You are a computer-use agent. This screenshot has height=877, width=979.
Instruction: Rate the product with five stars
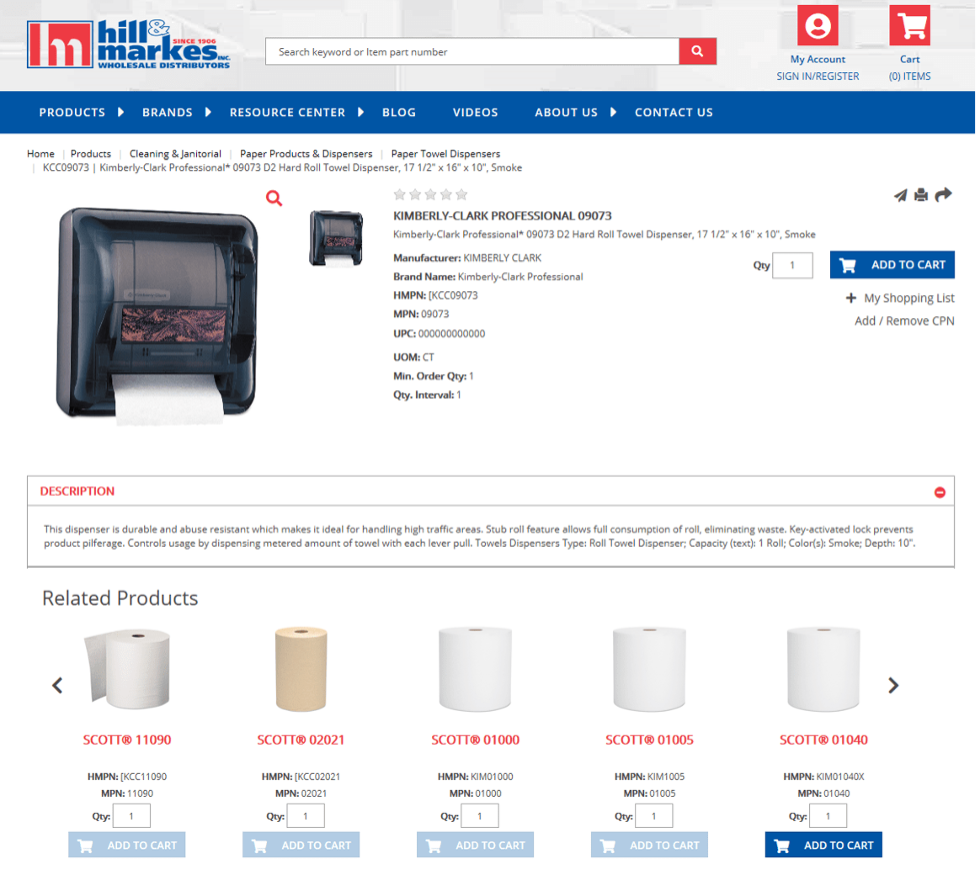[463, 195]
